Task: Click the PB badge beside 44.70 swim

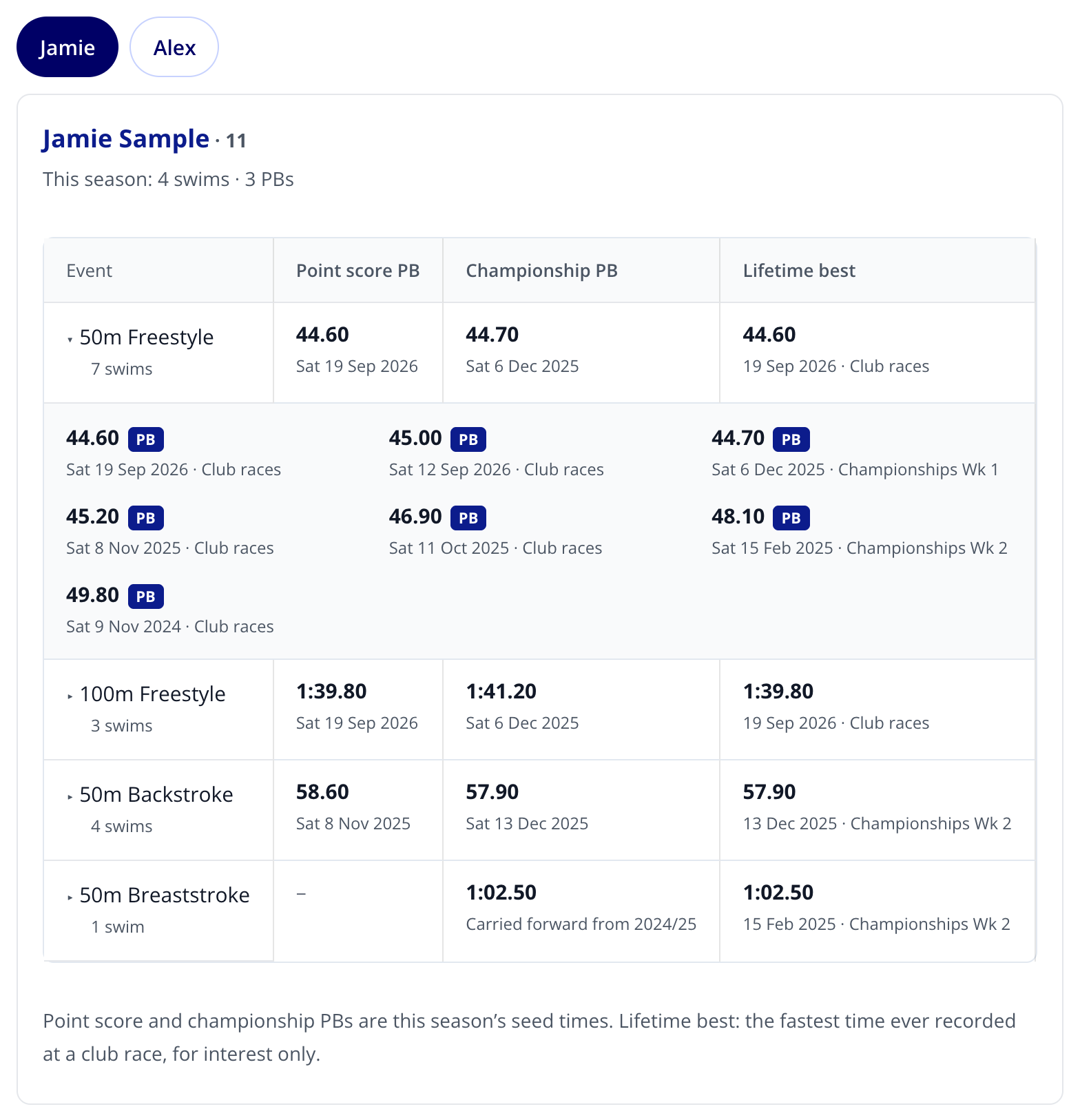Action: tap(791, 439)
